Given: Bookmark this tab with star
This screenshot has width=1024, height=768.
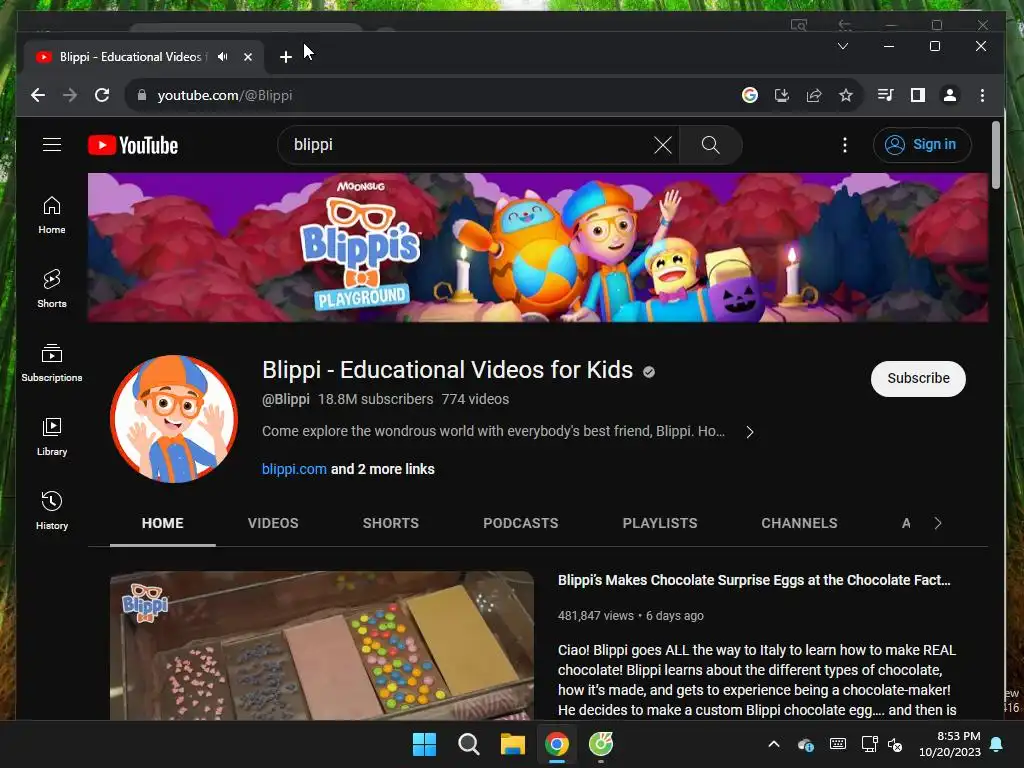Looking at the screenshot, I should pos(846,95).
